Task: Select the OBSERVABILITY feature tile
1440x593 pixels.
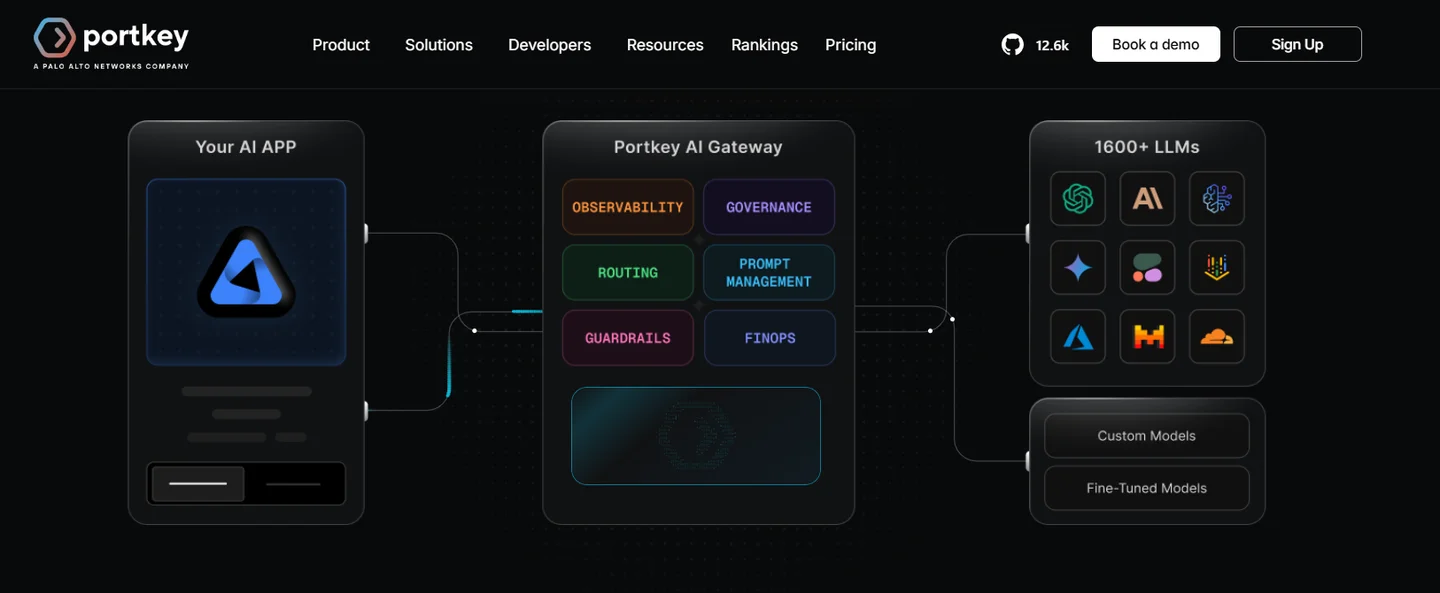Action: pos(628,207)
